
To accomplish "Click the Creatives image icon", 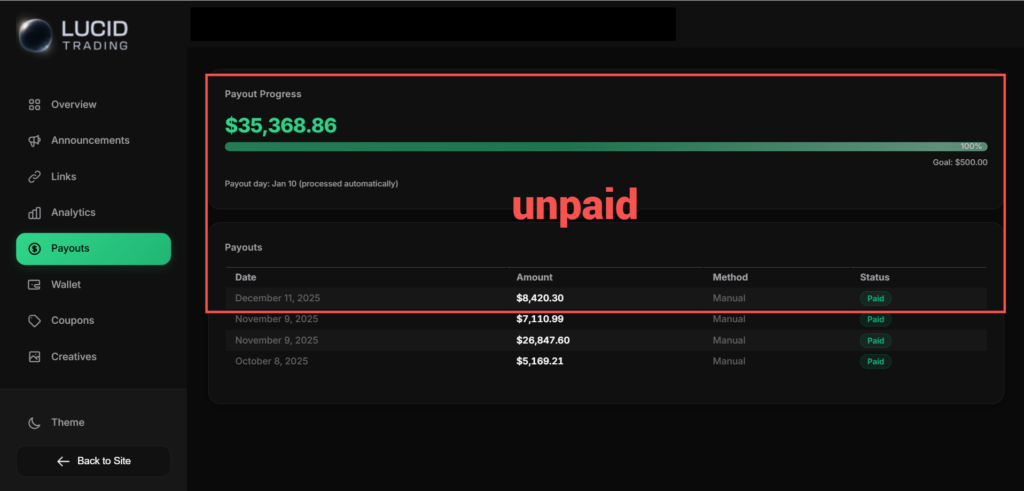I will click(x=34, y=357).
